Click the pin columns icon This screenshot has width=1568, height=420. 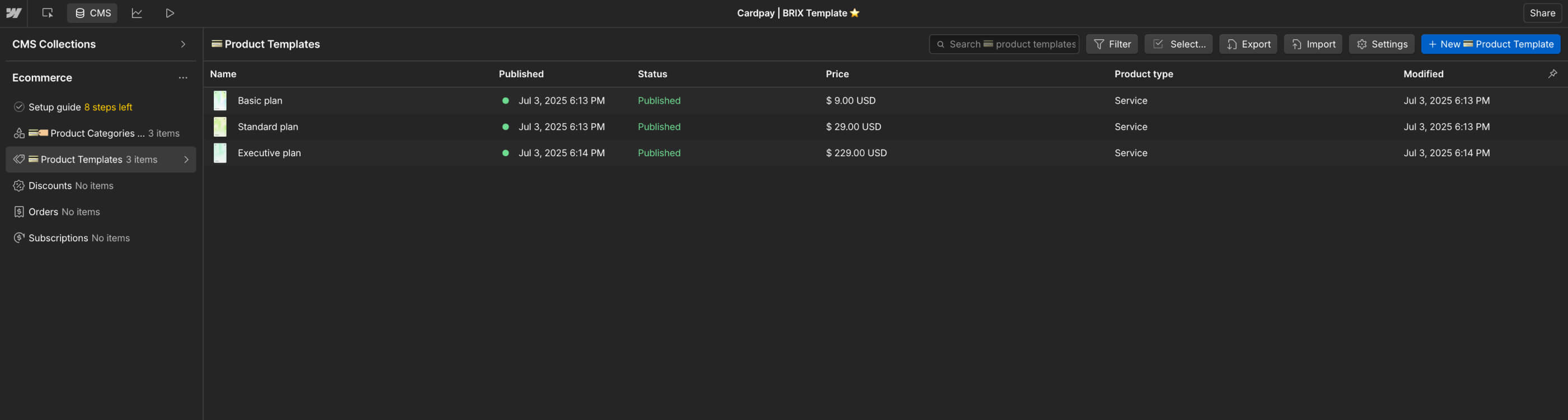click(x=1552, y=74)
